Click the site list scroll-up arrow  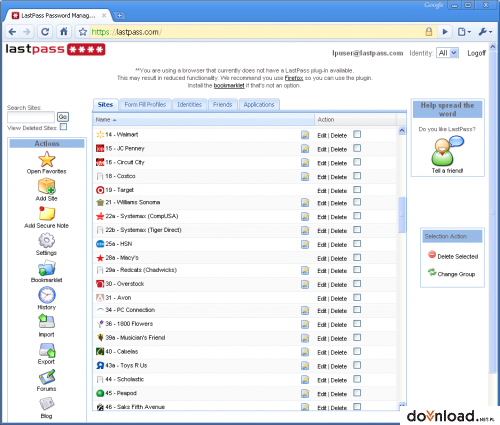click(402, 131)
